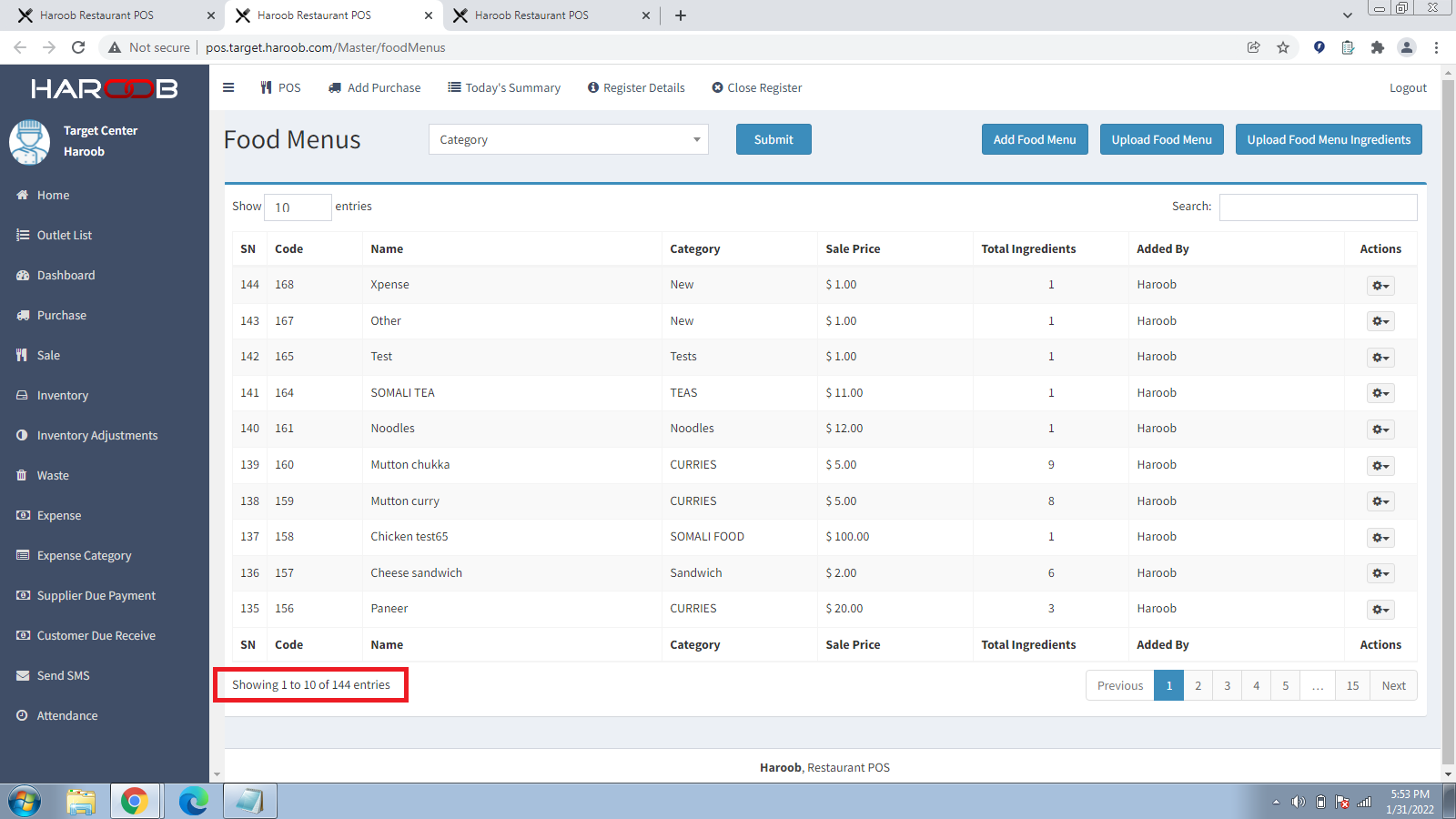Open actions gear for Mutton chukka row

[1380, 465]
